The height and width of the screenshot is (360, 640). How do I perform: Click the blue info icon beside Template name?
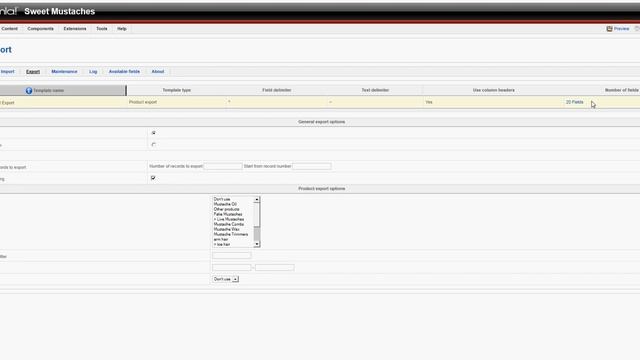(29, 90)
